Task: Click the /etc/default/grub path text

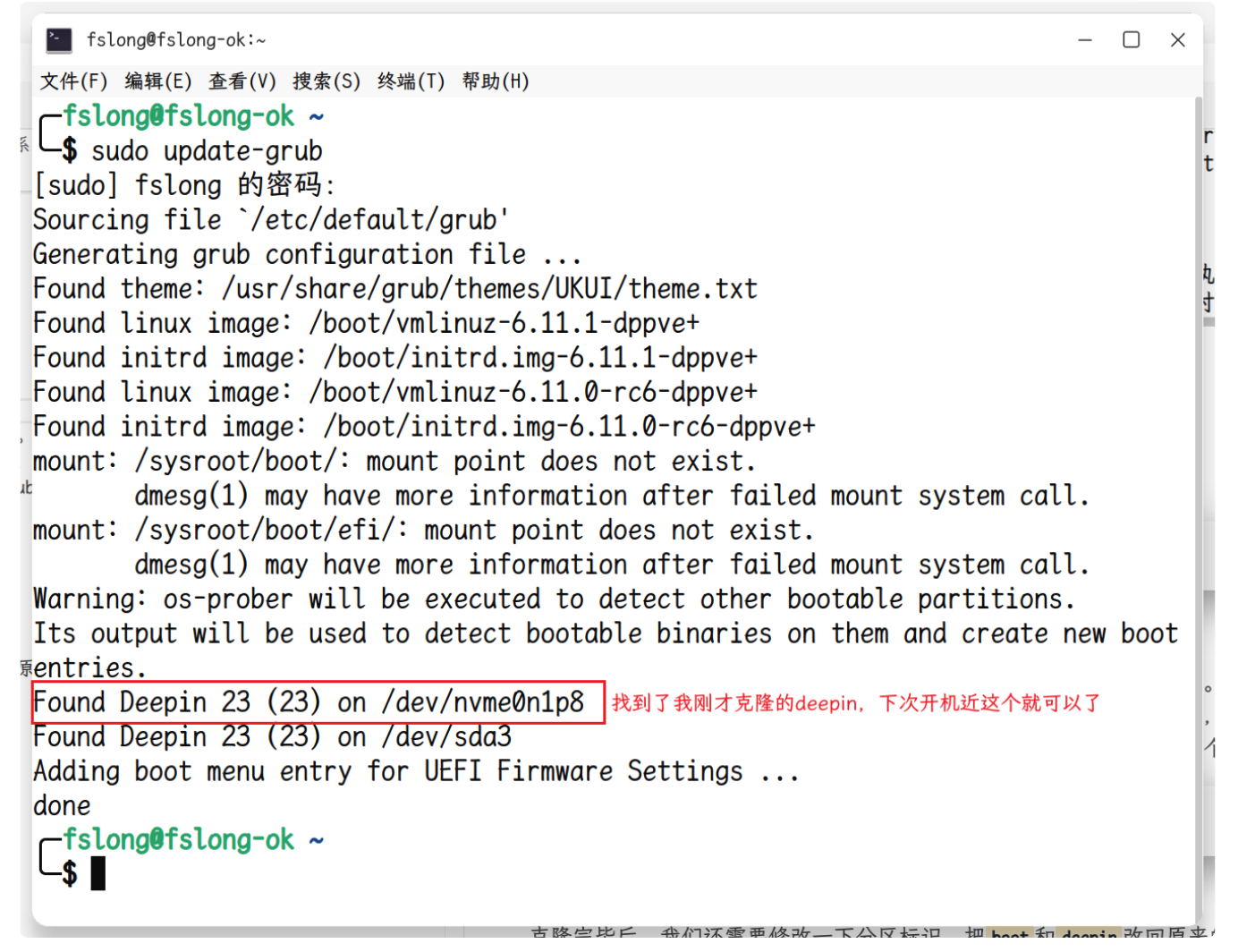Action: [x=373, y=220]
